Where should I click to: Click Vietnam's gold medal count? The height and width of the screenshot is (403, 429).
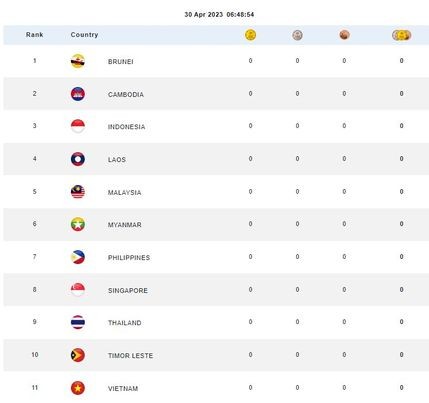(250, 388)
